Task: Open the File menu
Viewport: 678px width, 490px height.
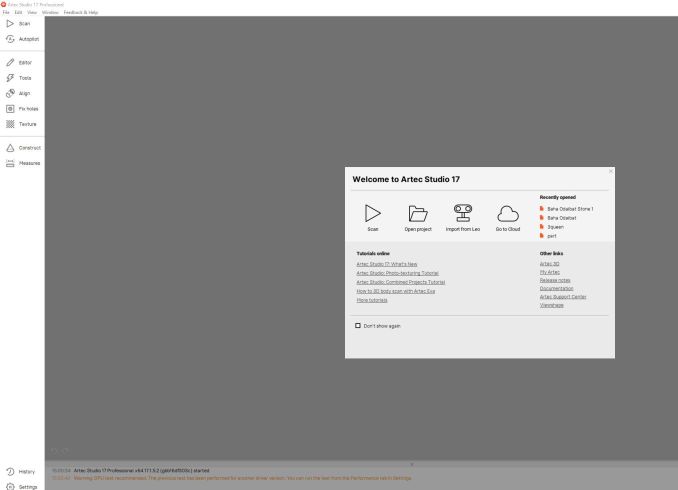Action: pyautogui.click(x=6, y=13)
